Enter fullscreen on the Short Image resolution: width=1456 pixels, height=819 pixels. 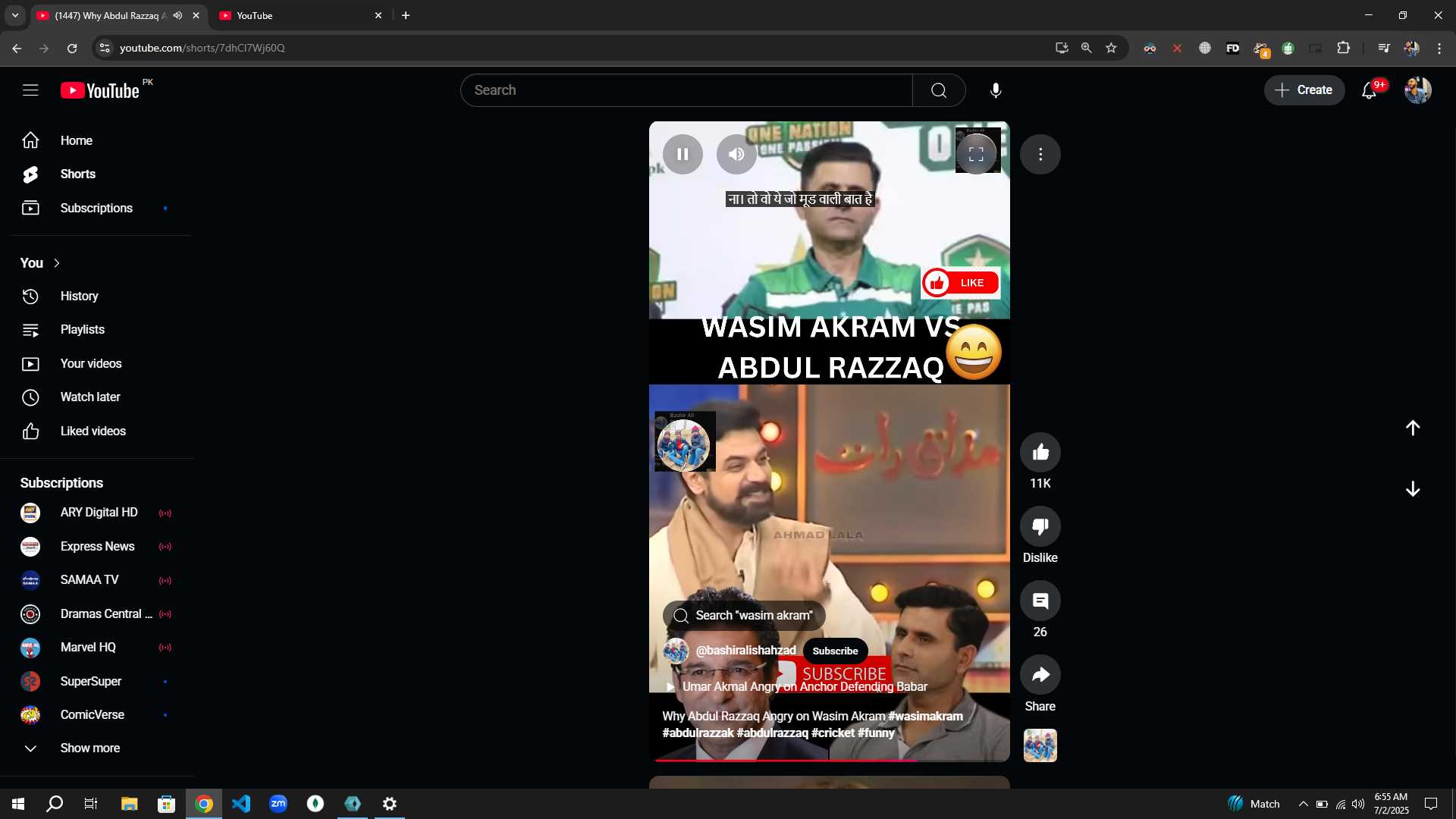[976, 154]
